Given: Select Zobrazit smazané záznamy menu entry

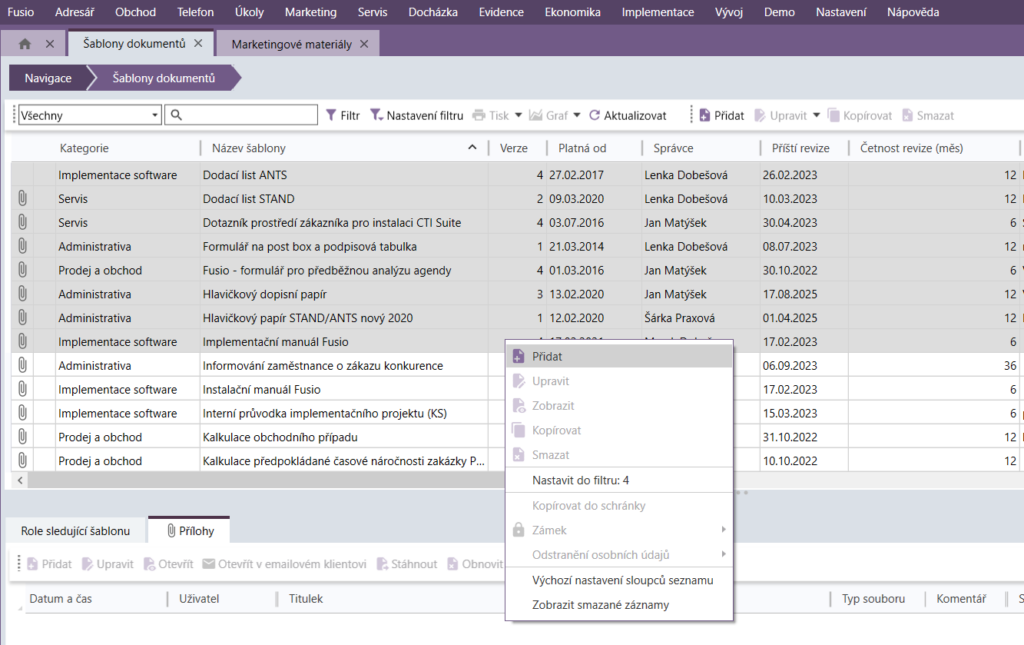Looking at the screenshot, I should coord(600,605).
